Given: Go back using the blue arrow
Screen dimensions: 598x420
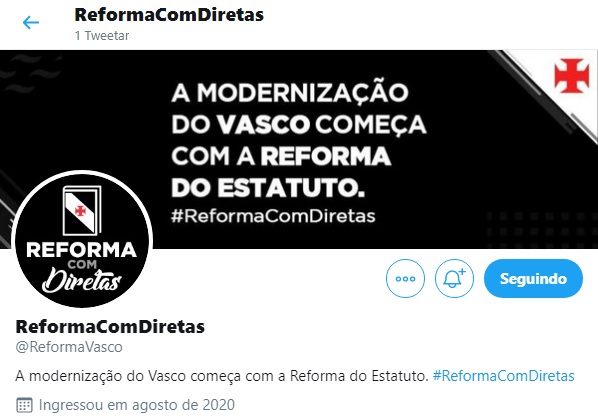Looking at the screenshot, I should 31,23.
